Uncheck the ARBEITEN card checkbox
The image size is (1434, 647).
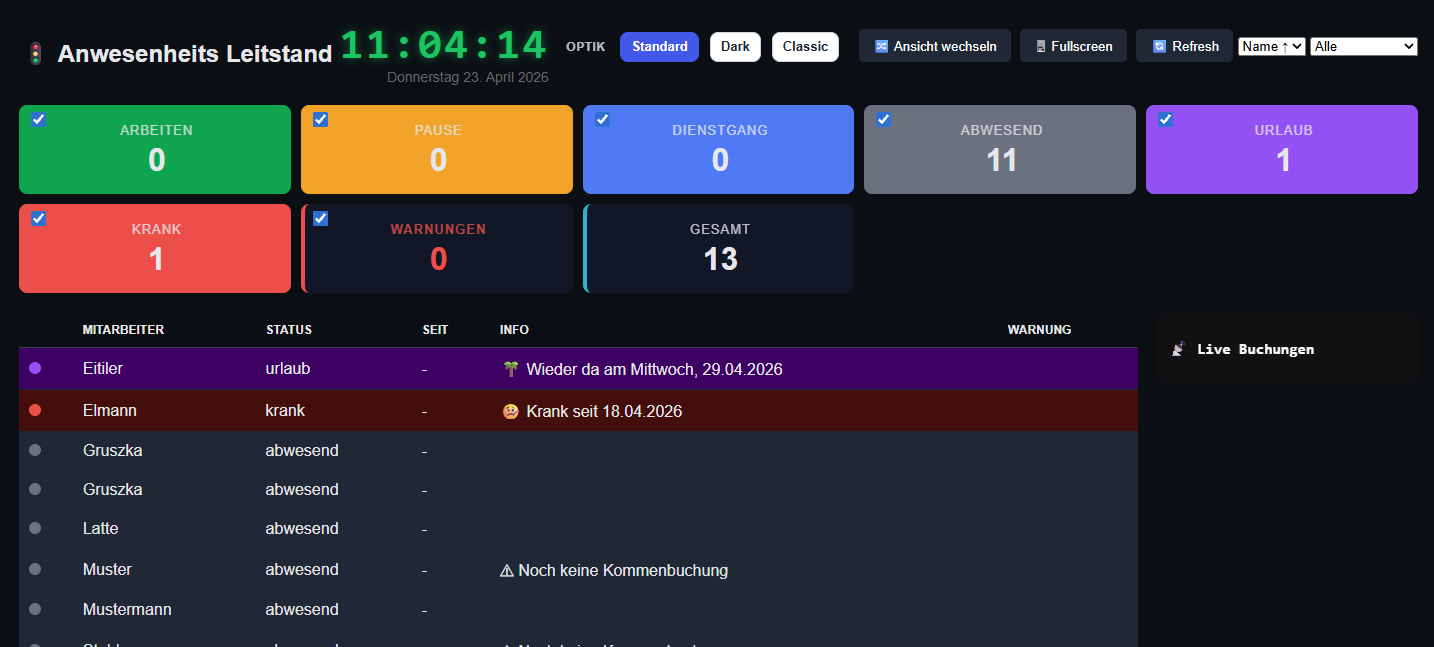(38, 119)
